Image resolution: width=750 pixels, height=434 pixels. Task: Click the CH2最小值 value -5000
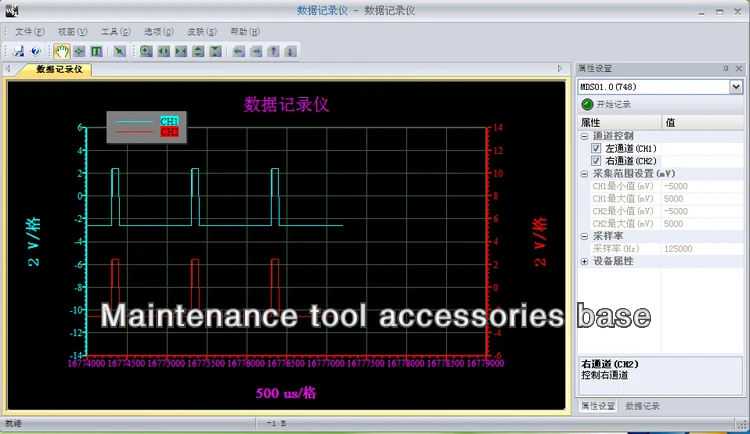click(675, 211)
